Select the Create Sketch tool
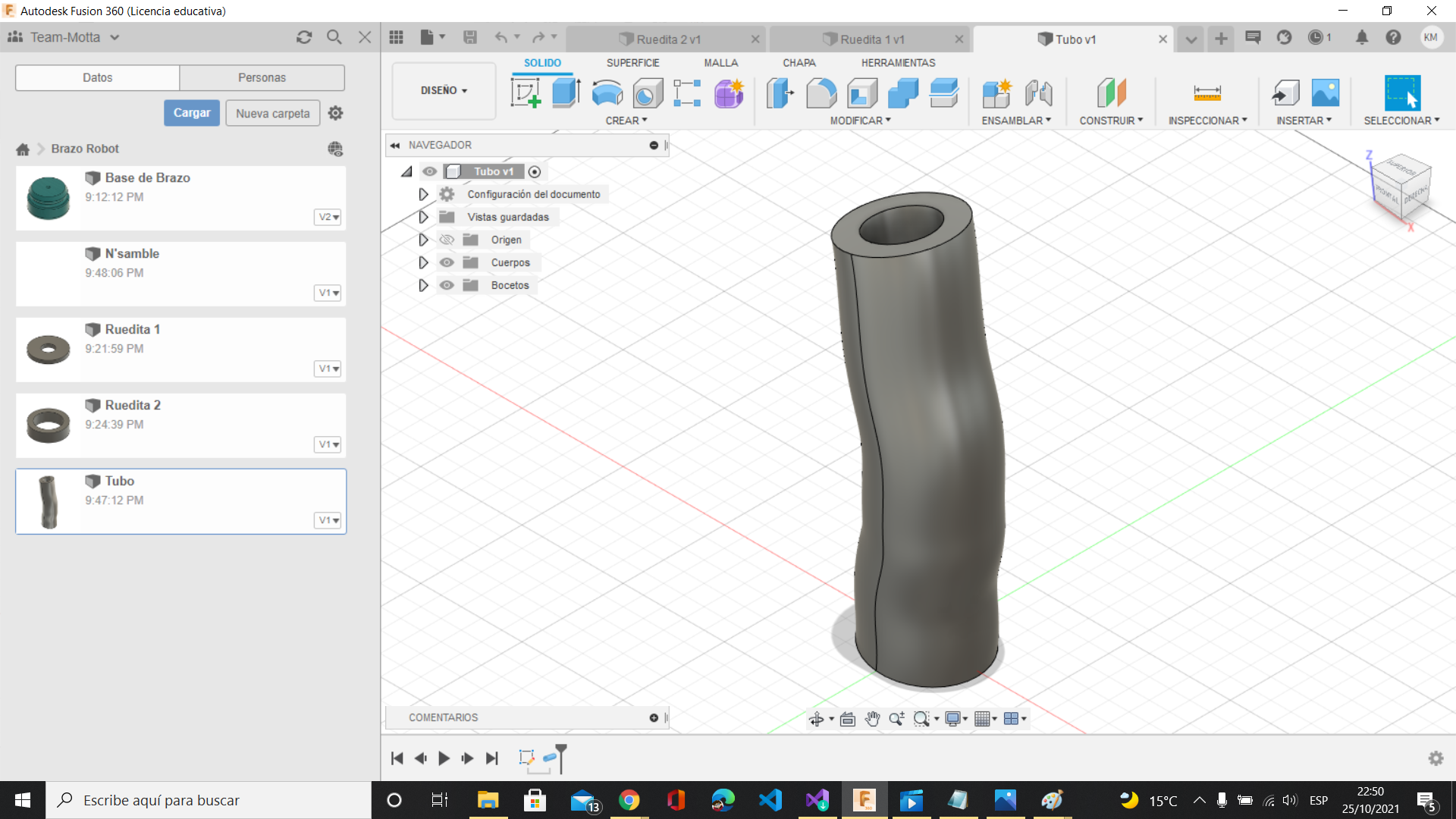Viewport: 1456px width, 819px height. (x=526, y=93)
